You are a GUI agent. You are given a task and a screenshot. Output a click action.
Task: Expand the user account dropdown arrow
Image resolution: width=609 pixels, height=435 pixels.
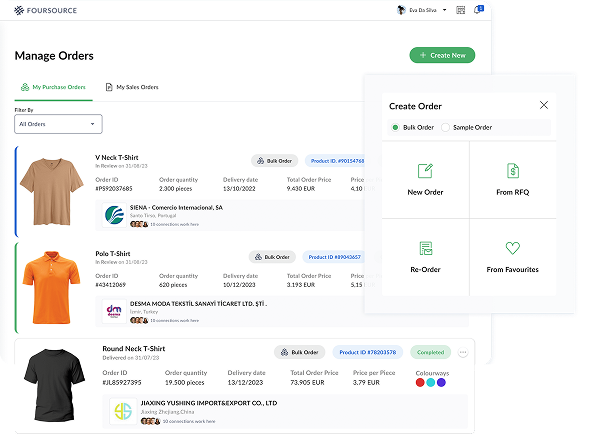pyautogui.click(x=444, y=10)
